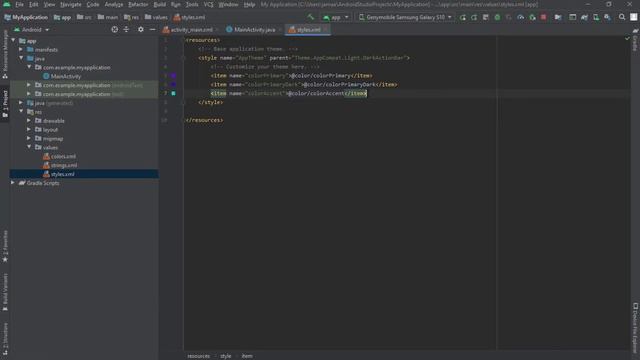Click the resources breadcrumb at editor bottom
The width and height of the screenshot is (640, 360).
pyautogui.click(x=198, y=356)
